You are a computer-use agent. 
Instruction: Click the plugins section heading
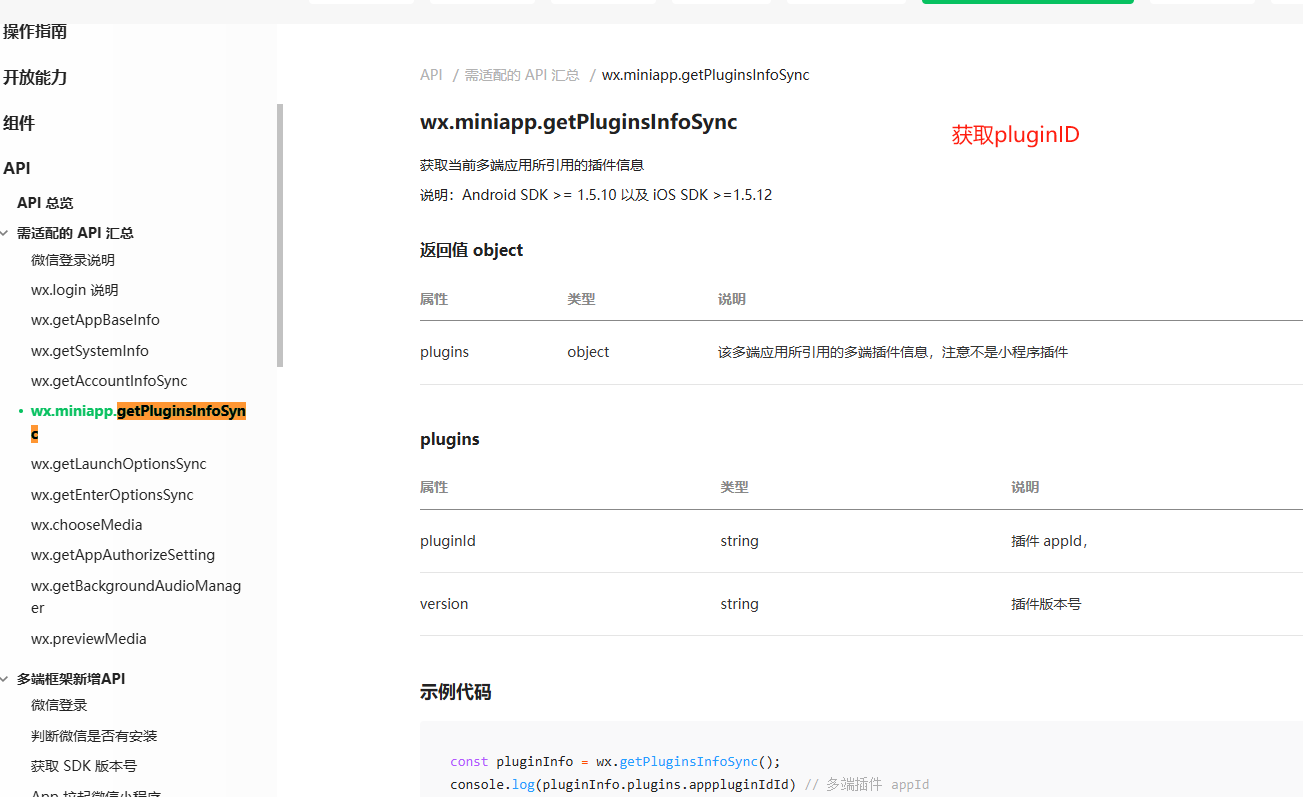pos(450,439)
